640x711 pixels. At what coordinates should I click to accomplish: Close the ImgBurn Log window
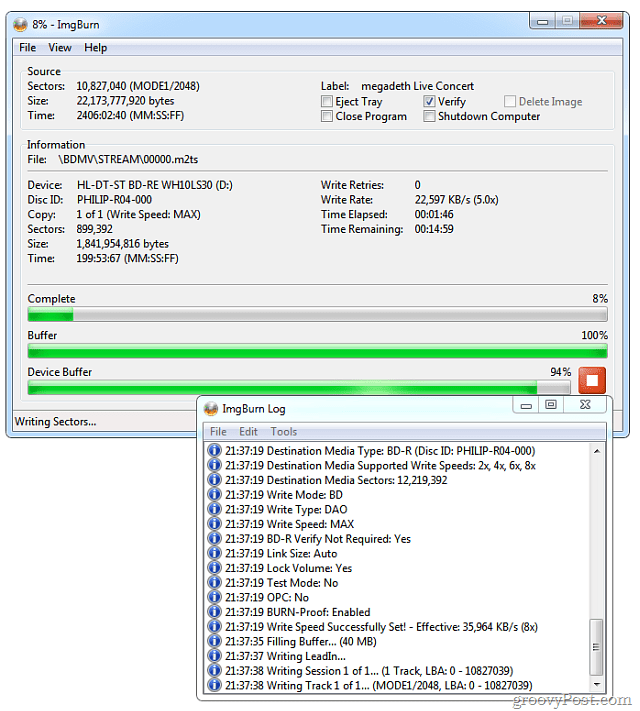point(585,405)
